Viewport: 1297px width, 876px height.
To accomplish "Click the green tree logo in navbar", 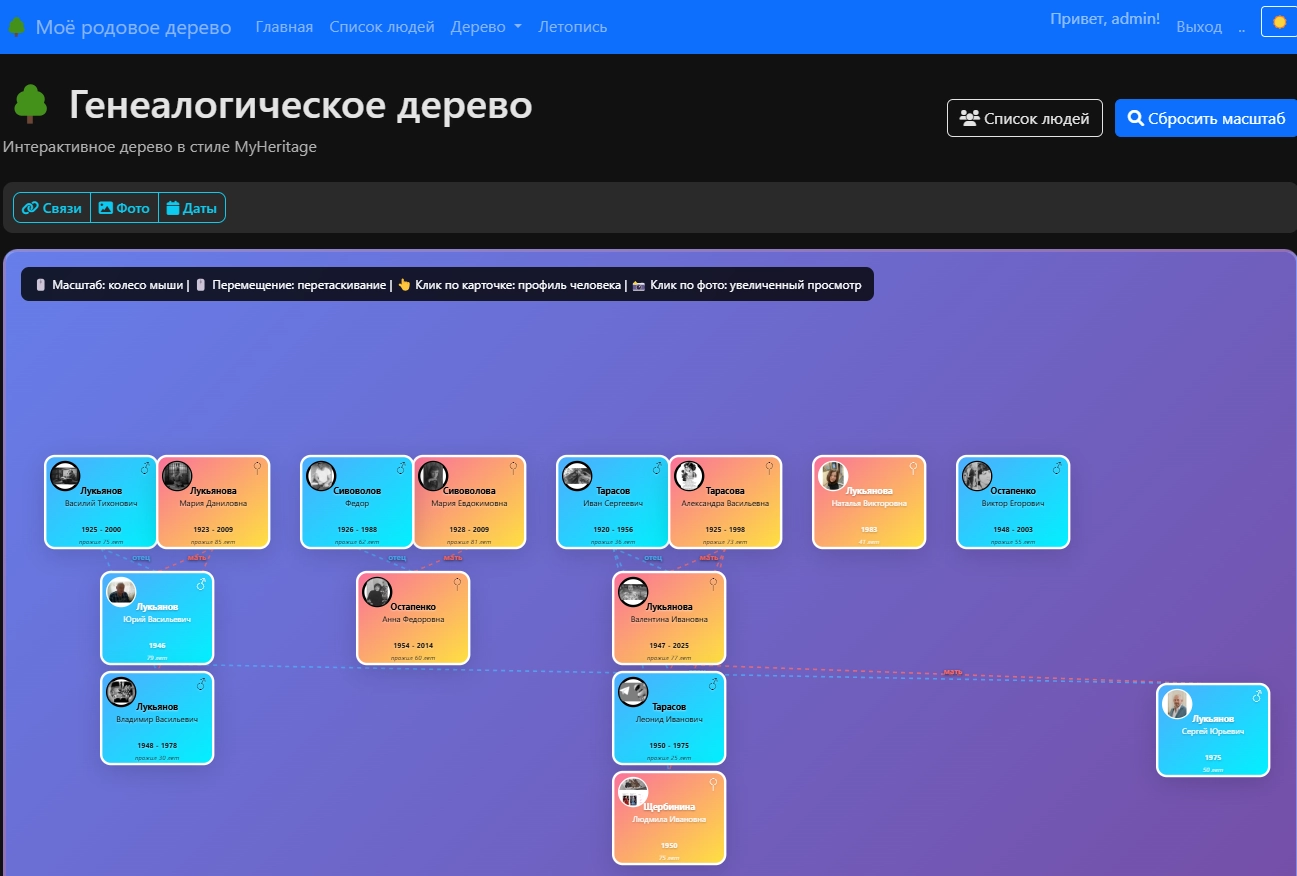I will point(16,27).
